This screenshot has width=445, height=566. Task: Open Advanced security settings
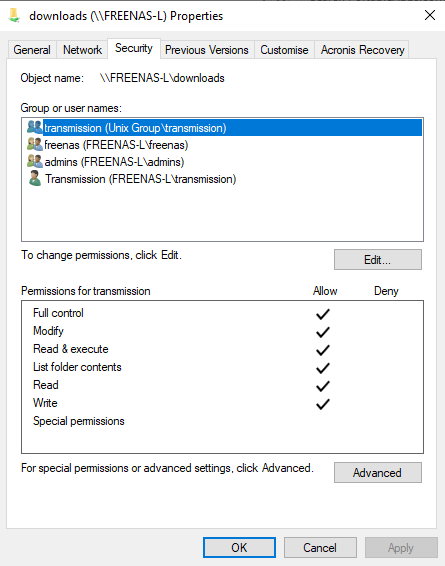tap(378, 473)
